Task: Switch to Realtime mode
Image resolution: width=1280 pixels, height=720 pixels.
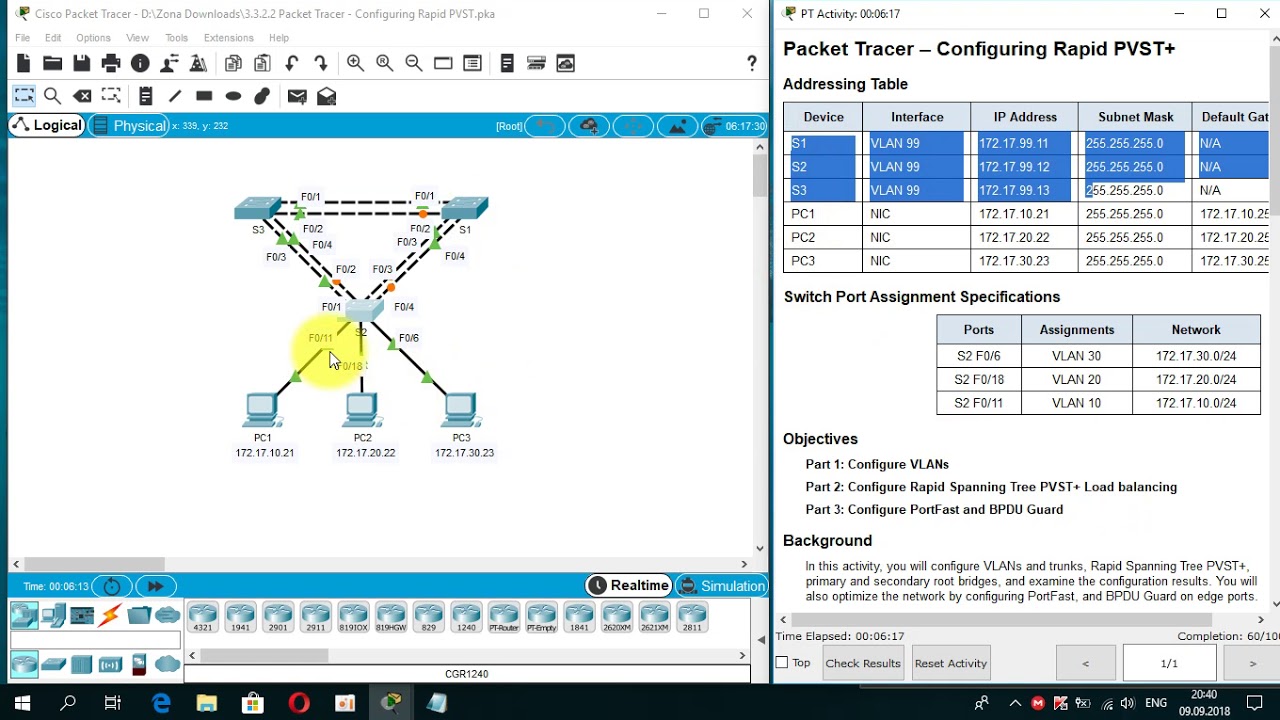Action: pyautogui.click(x=629, y=586)
